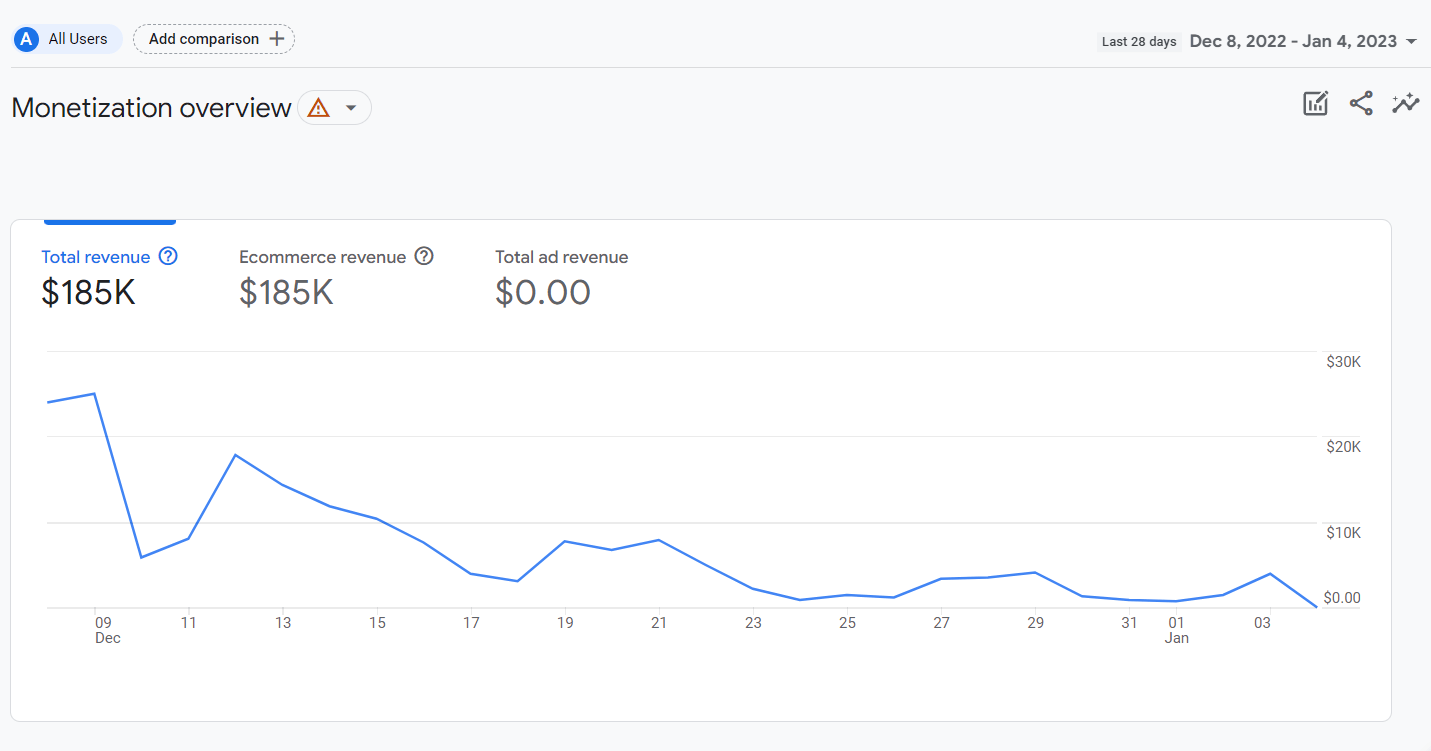Switch to the Total ad revenue metric tab

point(561,275)
